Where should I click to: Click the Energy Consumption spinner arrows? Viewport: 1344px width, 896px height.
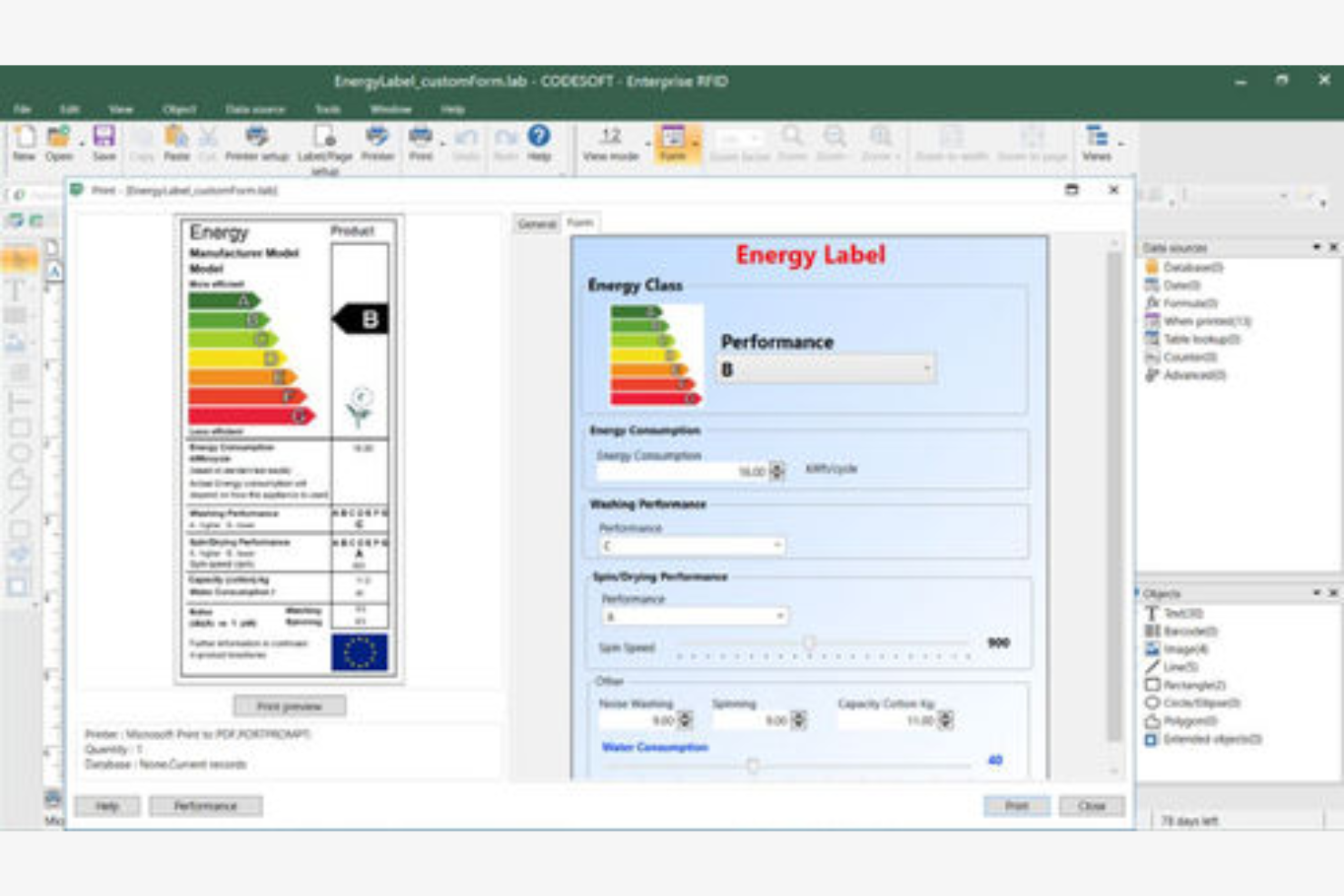click(776, 471)
